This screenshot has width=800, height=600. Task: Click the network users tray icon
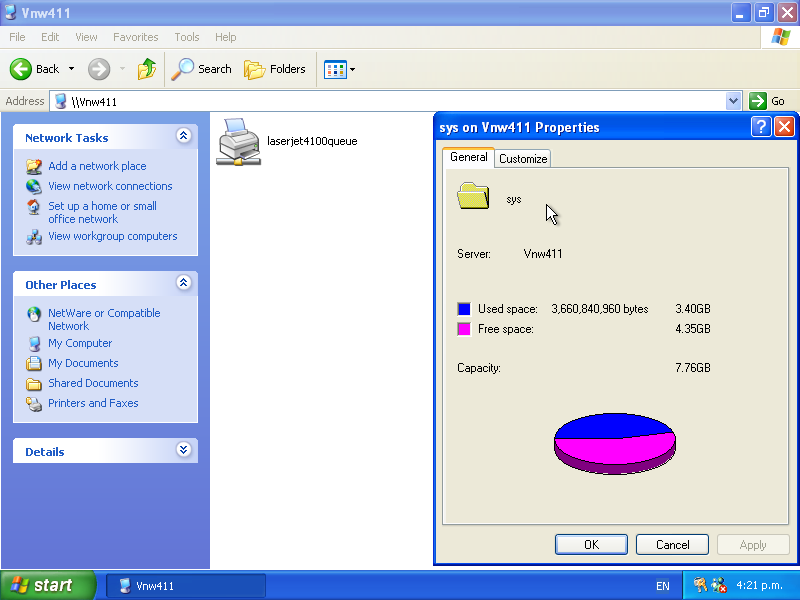[x=719, y=585]
